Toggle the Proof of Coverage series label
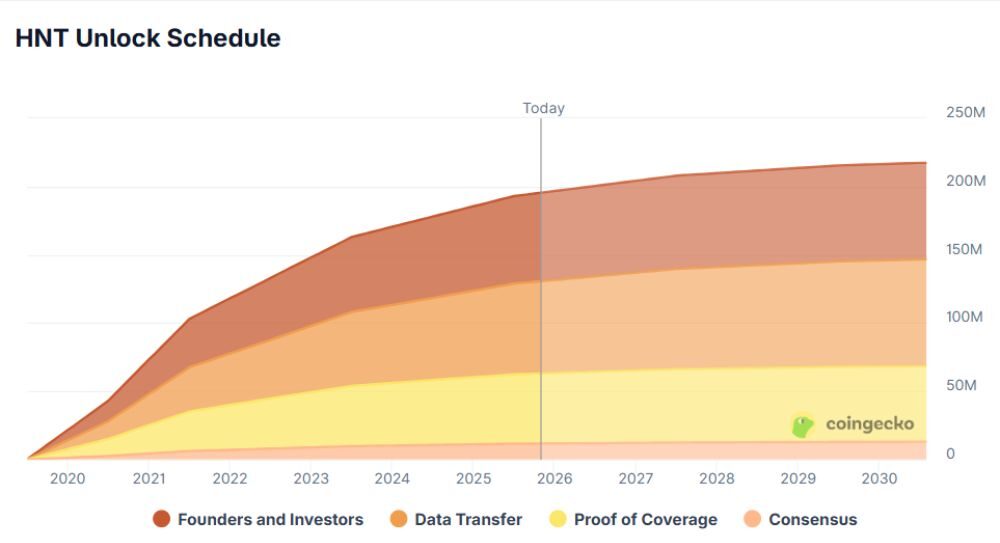The width and height of the screenshot is (1000, 543). point(645,519)
